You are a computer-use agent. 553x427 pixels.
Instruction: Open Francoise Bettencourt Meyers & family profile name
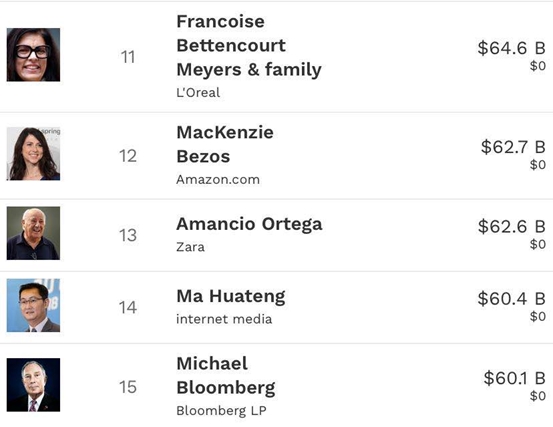click(249, 45)
